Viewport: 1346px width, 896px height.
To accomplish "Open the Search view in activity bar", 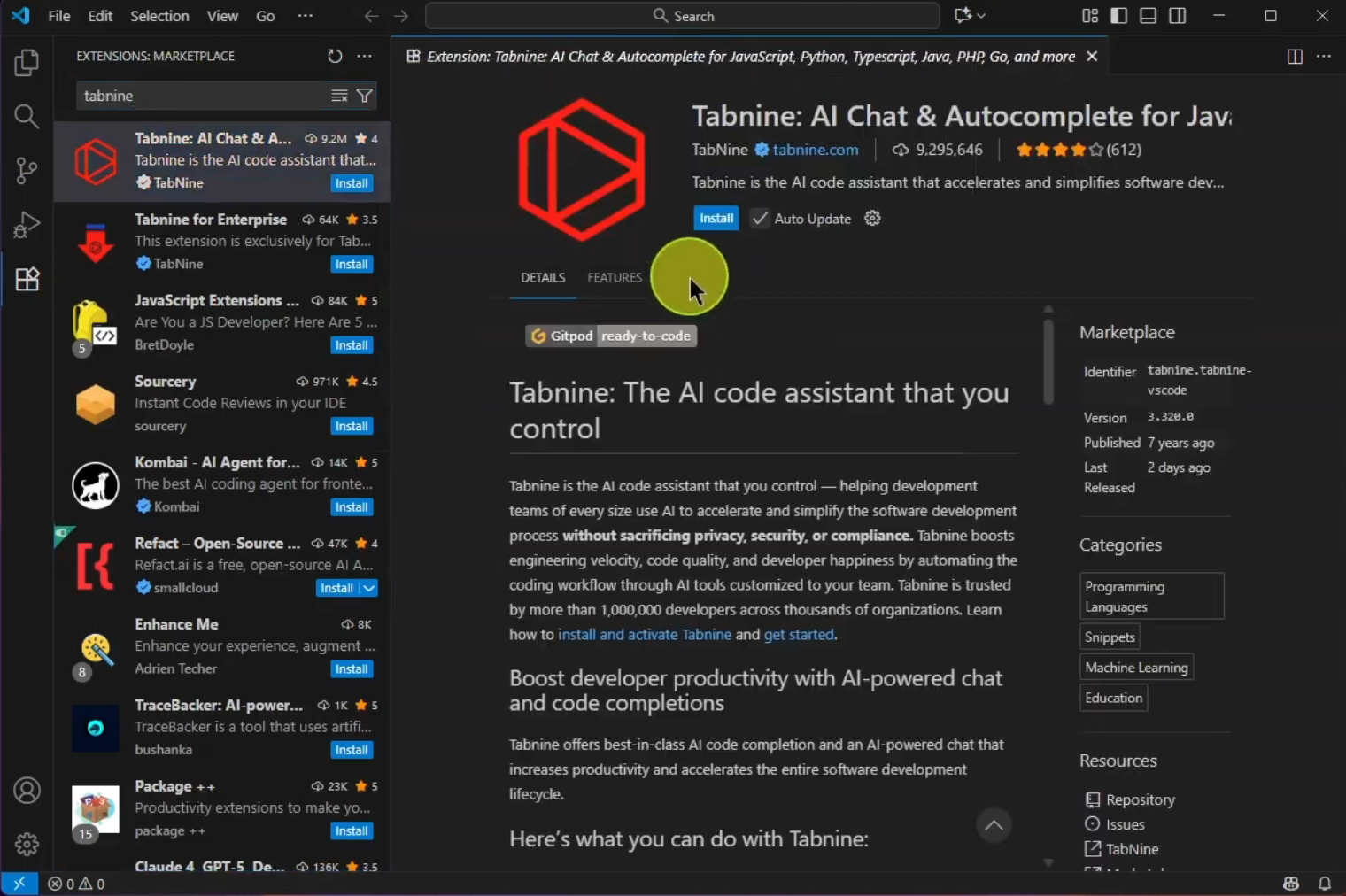I will click(x=27, y=117).
